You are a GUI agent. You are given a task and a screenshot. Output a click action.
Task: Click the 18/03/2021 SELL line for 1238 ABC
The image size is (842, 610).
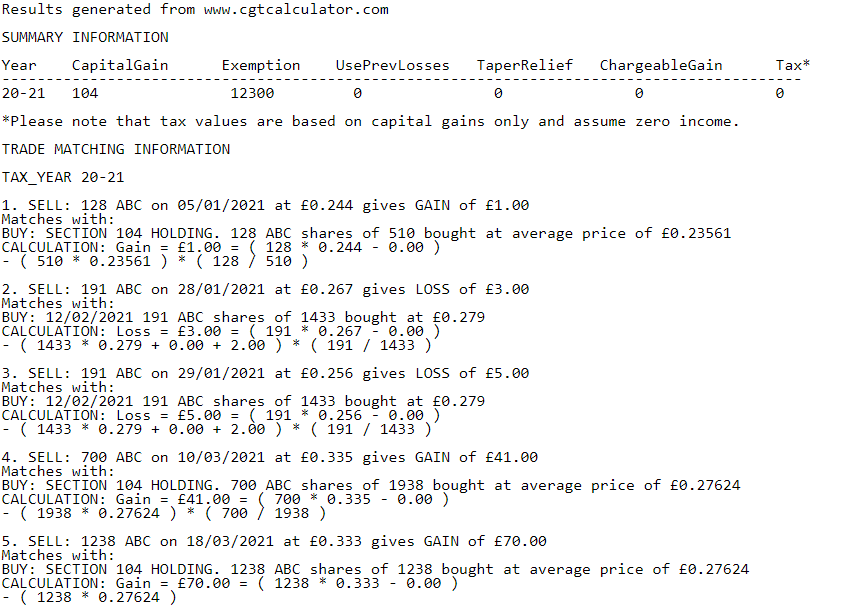point(274,541)
